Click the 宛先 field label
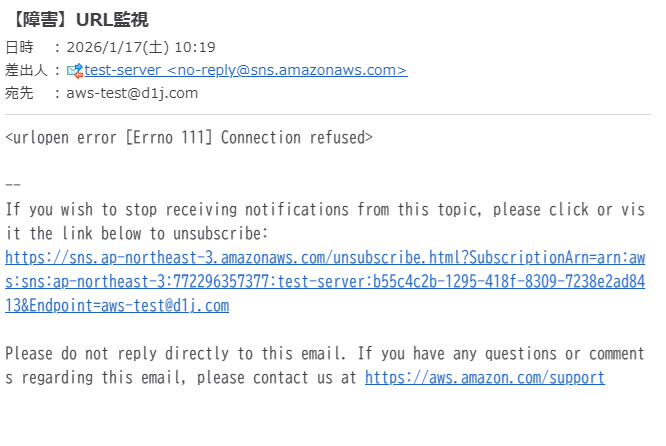The height and width of the screenshot is (446, 666). click(19, 93)
